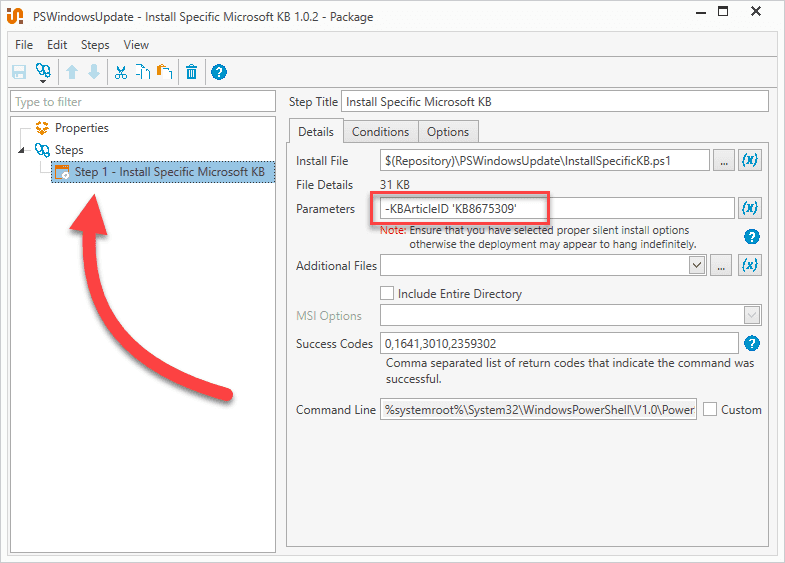Open the Additional Files dropdown arrow
The image size is (785, 563).
click(x=697, y=265)
